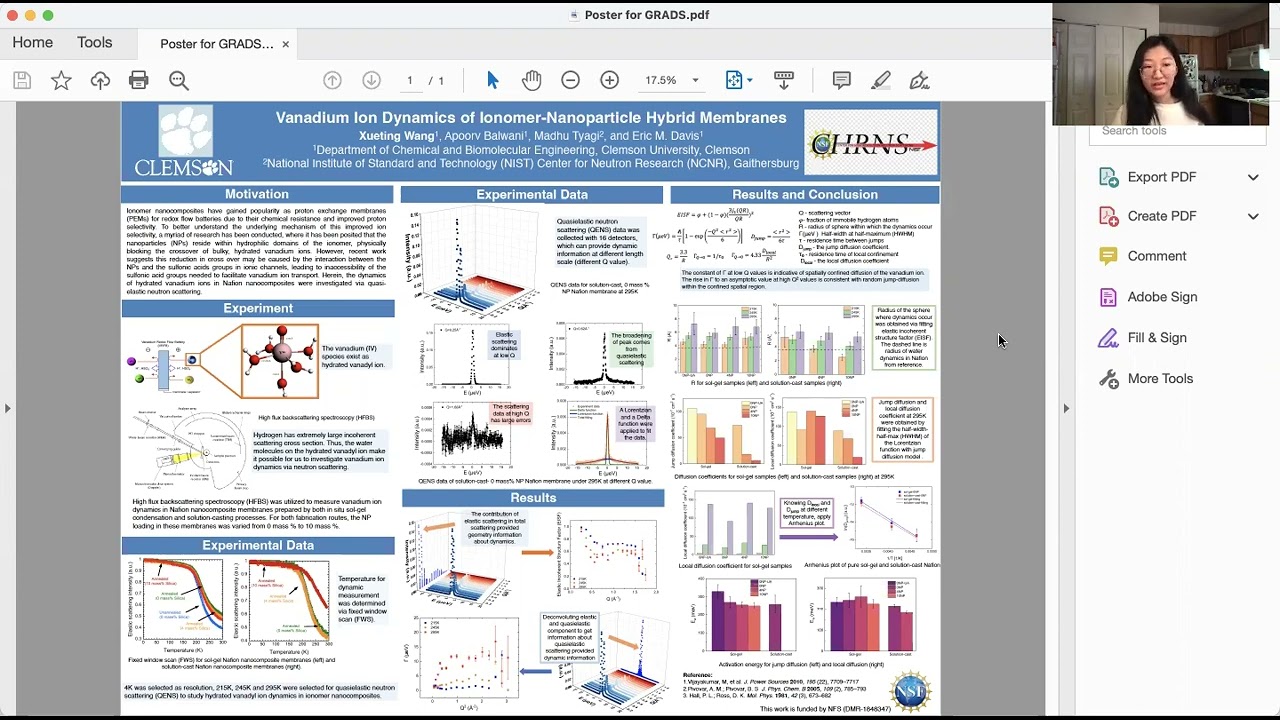This screenshot has height=720, width=1280.
Task: Open the sign document pen icon
Action: point(919,80)
